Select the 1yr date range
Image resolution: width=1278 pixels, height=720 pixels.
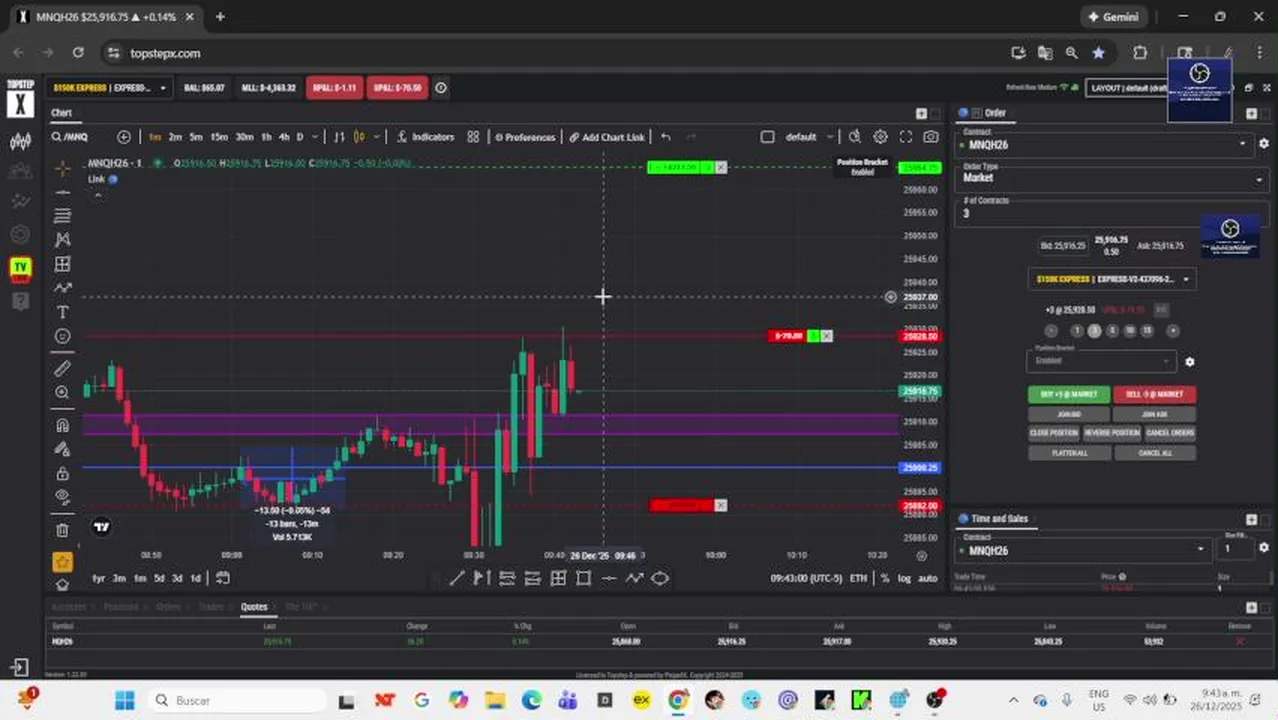click(99, 578)
